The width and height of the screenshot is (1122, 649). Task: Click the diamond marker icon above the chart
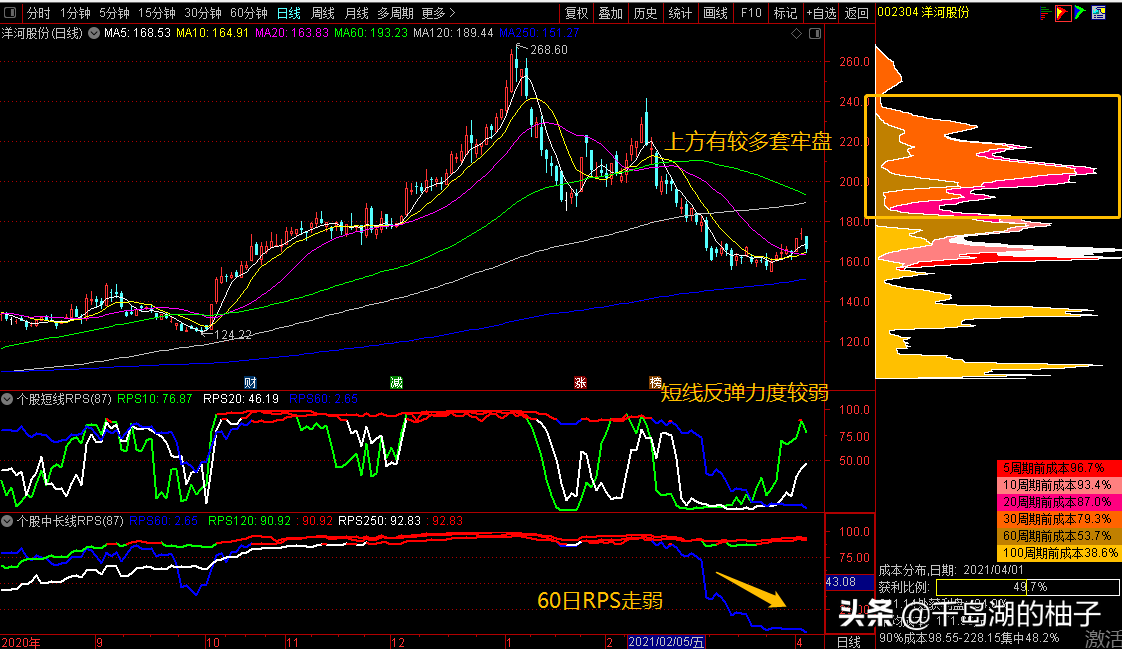pos(796,34)
